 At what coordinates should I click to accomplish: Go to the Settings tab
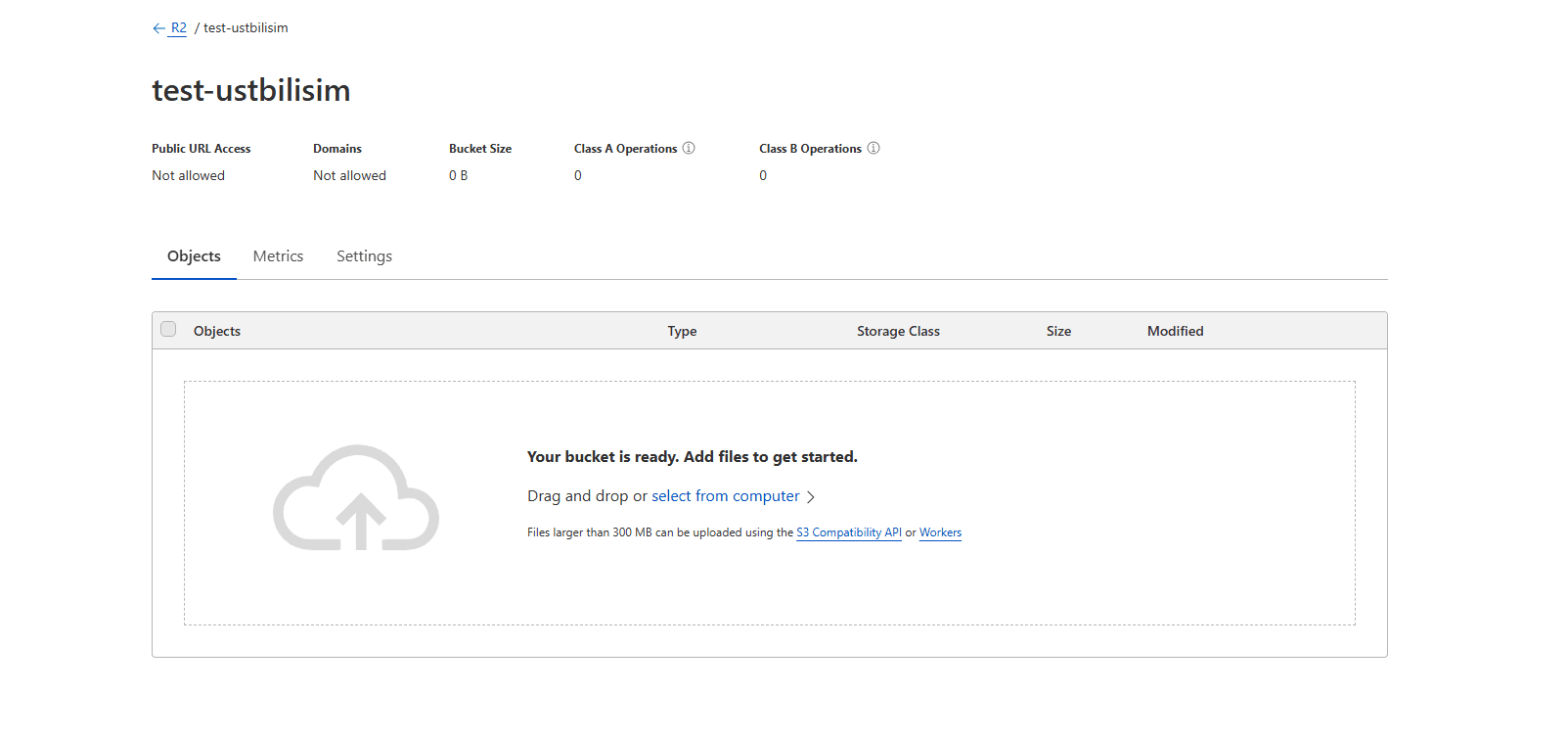point(364,256)
